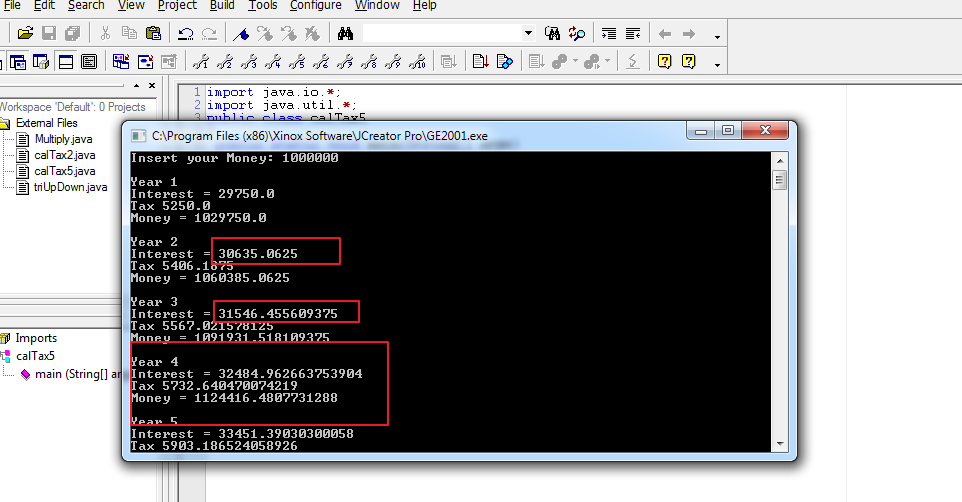Image resolution: width=962 pixels, height=502 pixels.
Task: Open the search combo box dropdown arrow
Action: (528, 33)
